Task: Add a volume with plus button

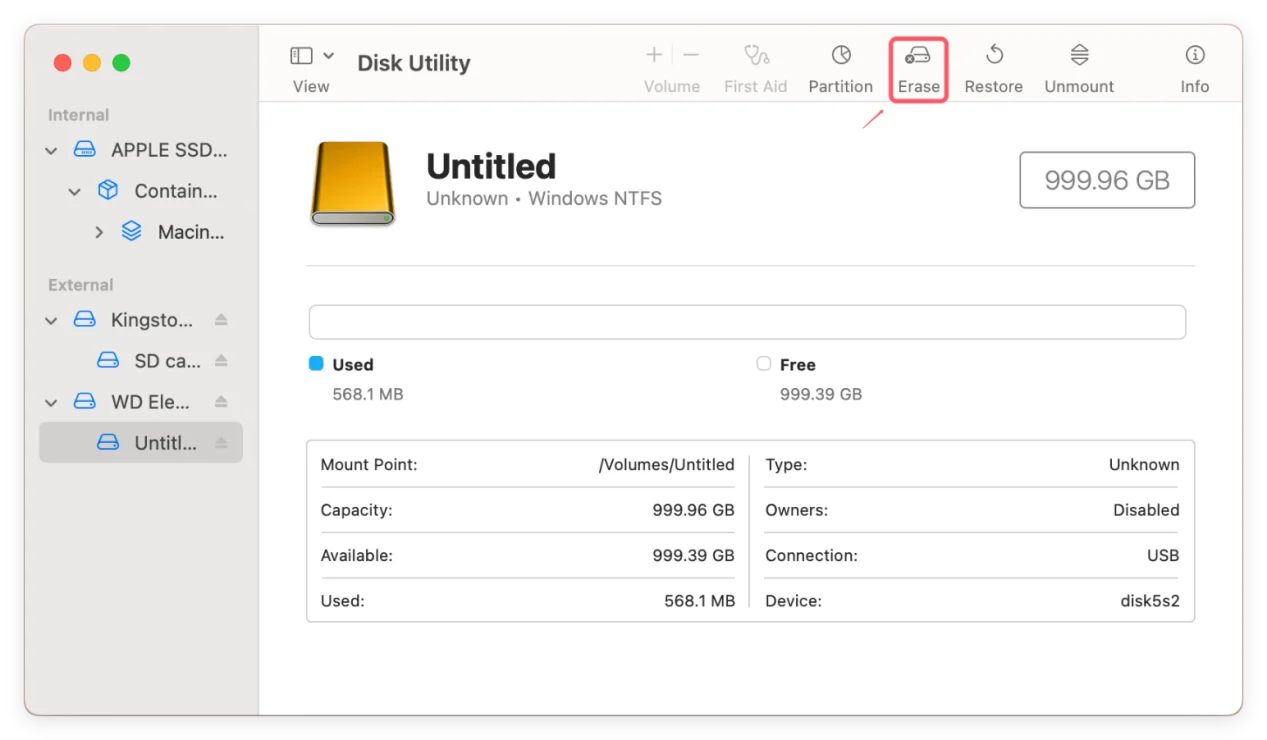Action: click(x=654, y=55)
